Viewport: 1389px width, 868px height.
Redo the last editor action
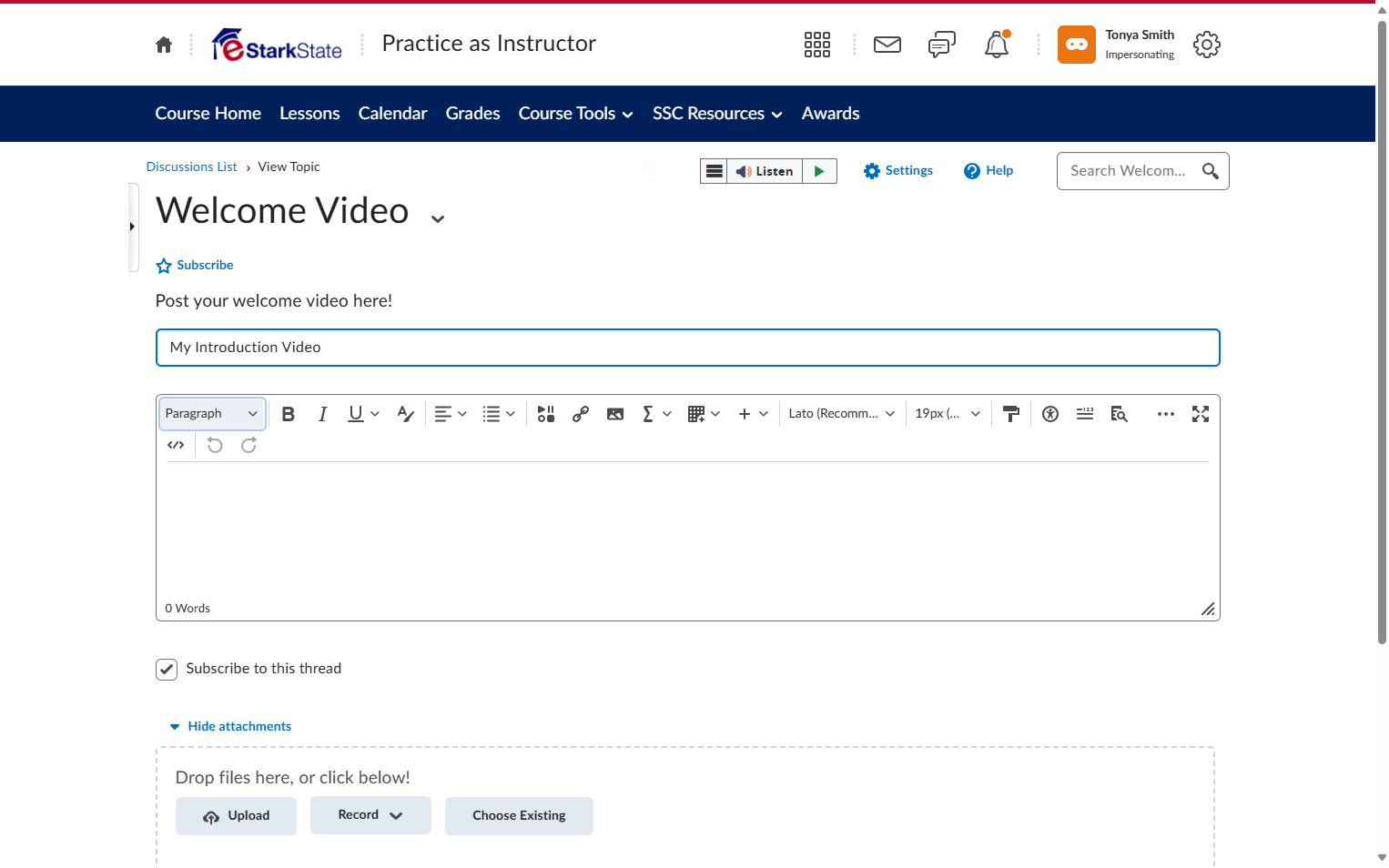[249, 445]
